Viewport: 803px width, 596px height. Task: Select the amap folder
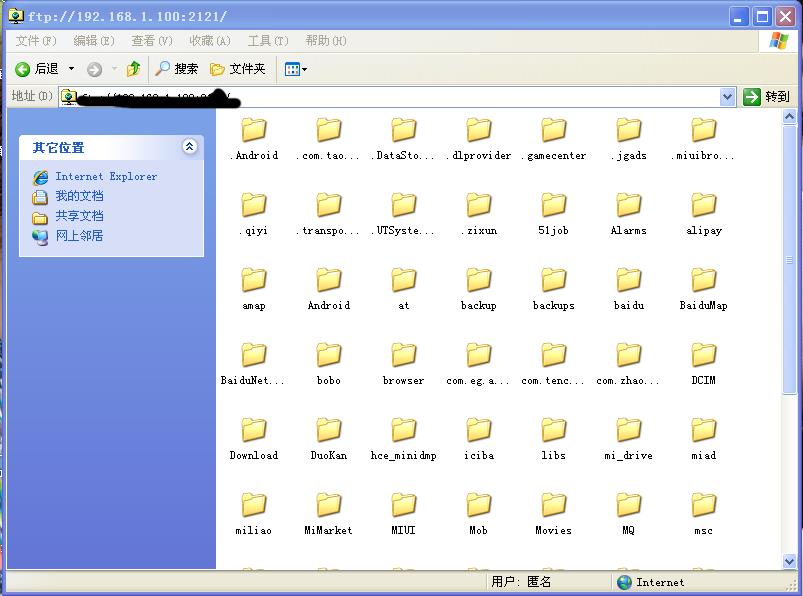pyautogui.click(x=254, y=289)
